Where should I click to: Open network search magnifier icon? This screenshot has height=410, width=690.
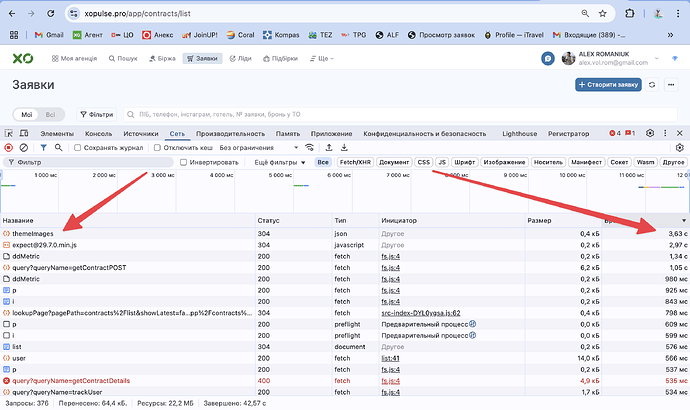click(x=59, y=148)
